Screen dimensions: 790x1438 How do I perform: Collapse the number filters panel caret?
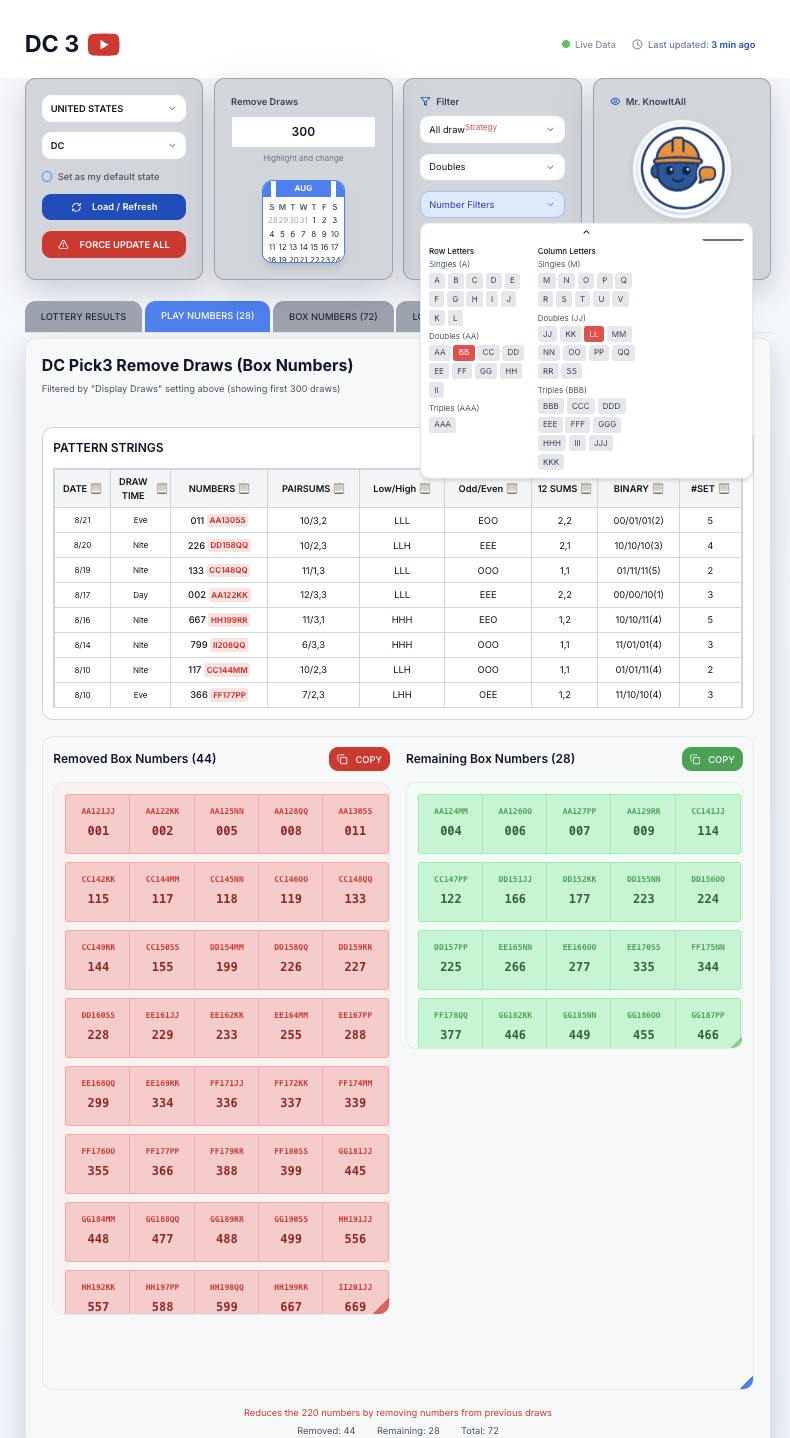[x=586, y=232]
